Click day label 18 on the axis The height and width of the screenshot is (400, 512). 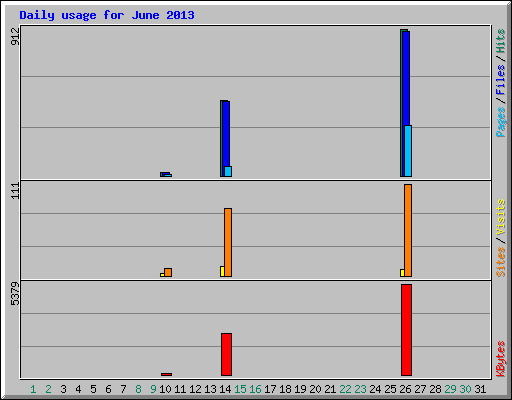coord(285,389)
